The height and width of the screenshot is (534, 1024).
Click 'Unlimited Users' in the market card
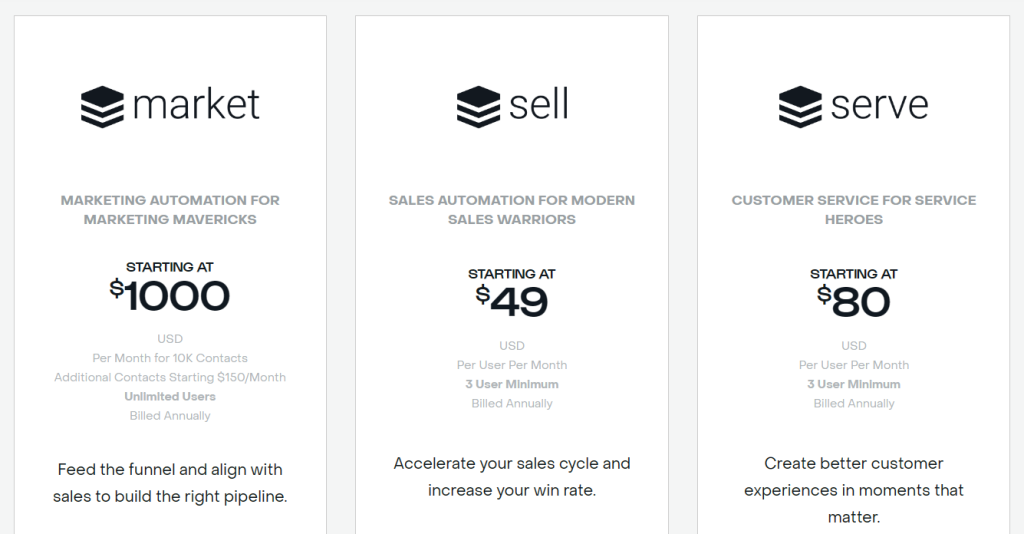coord(170,396)
